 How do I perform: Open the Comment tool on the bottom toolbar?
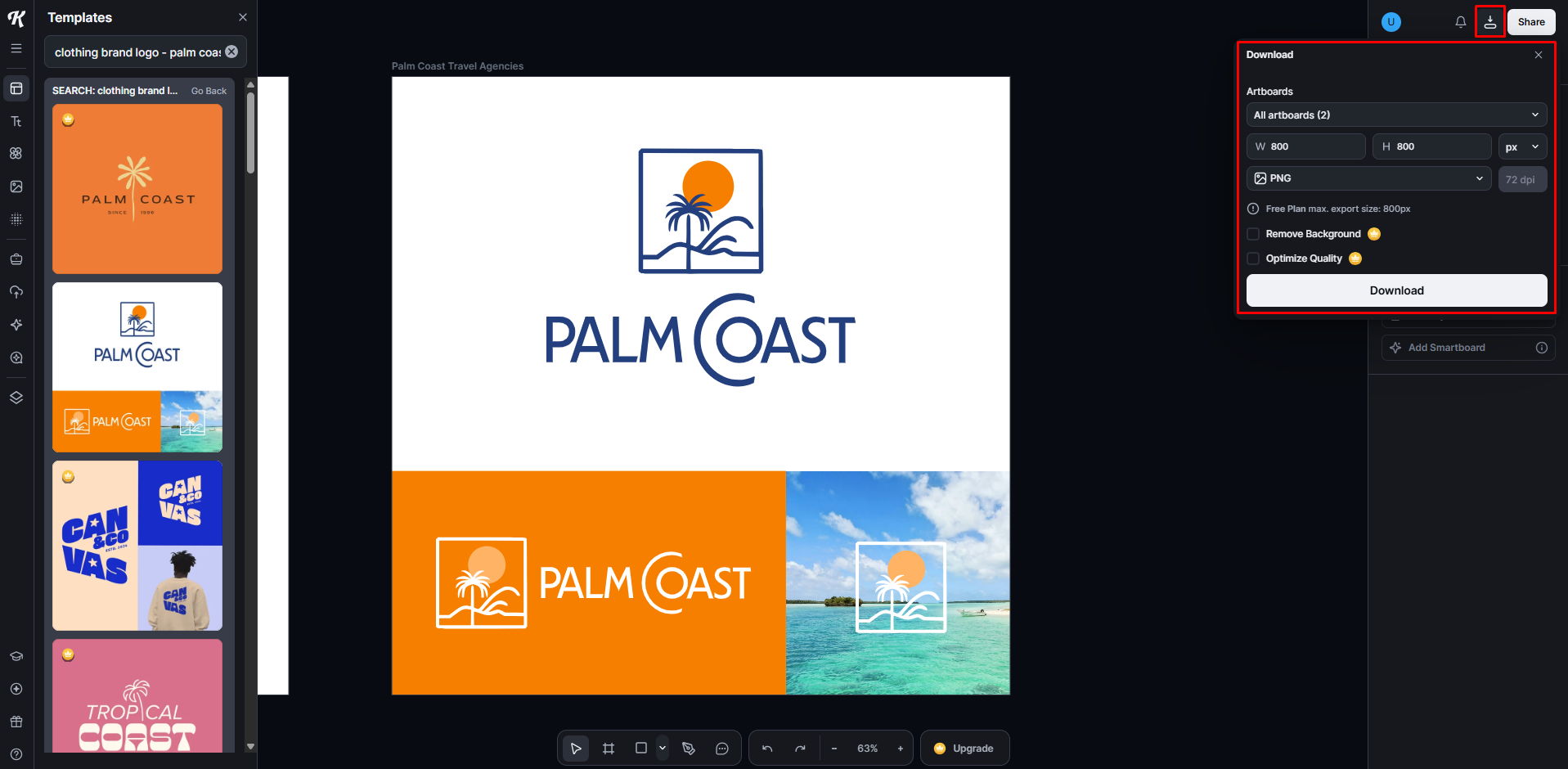(721, 747)
